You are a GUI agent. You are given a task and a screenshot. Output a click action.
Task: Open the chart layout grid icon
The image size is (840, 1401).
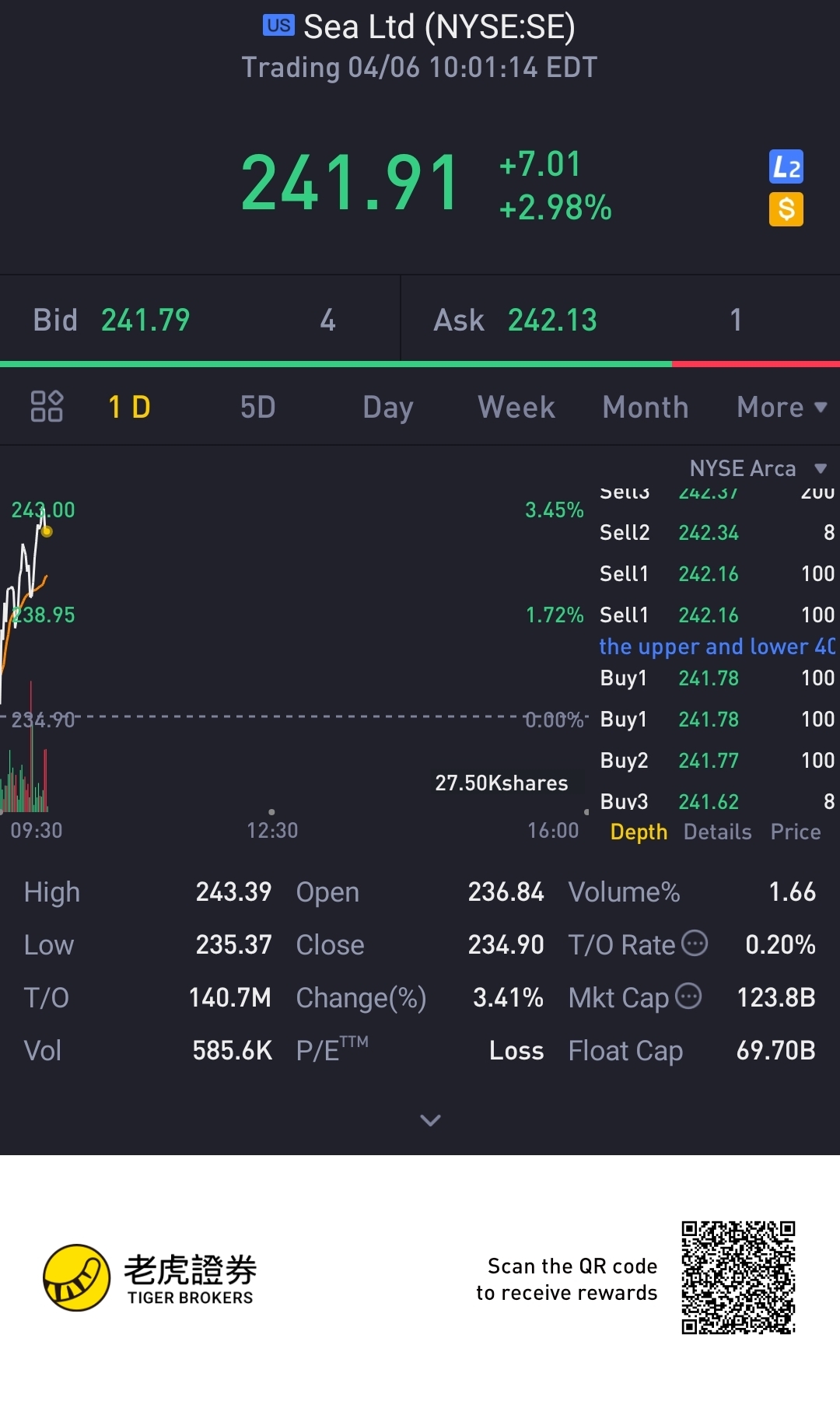coord(47,406)
